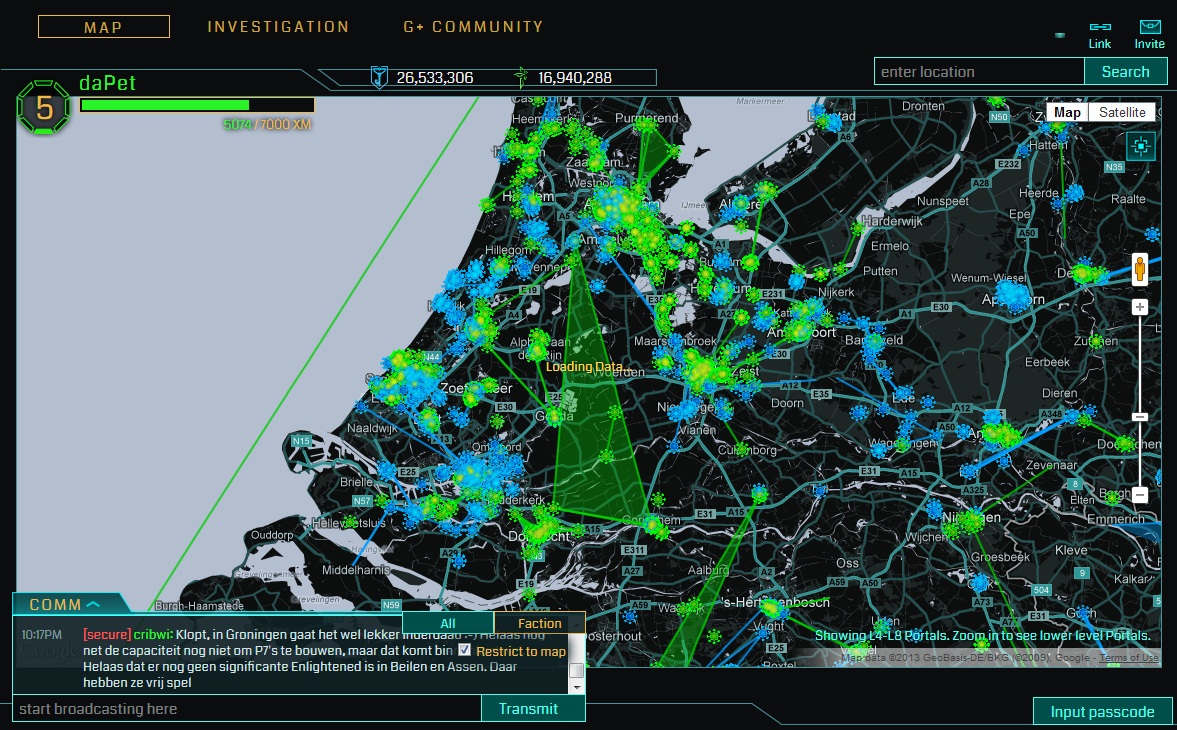Viewport: 1177px width, 730px height.
Task: Click the Nijkerk map label
Action: tap(836, 292)
